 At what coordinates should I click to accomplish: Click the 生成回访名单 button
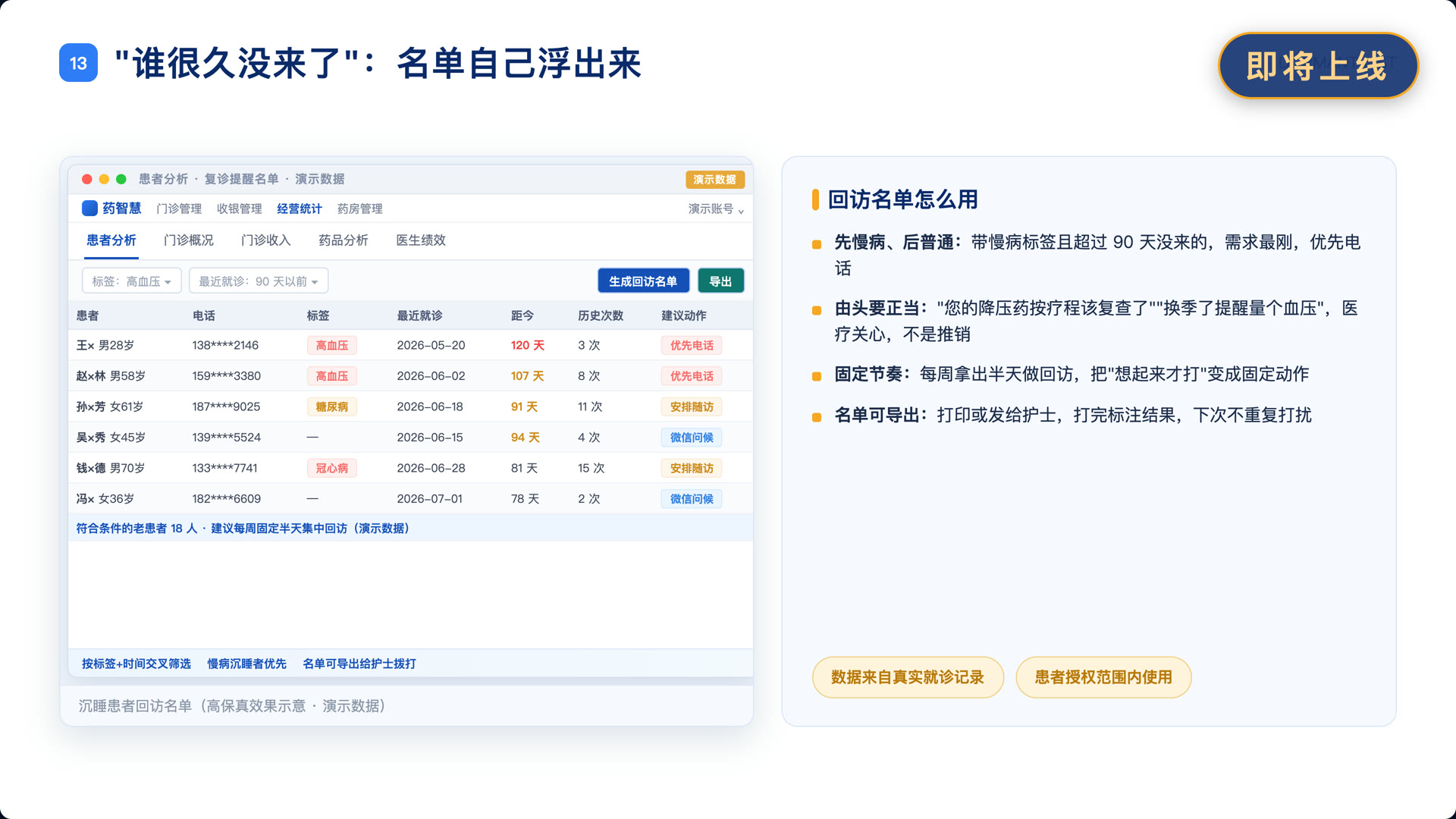(643, 281)
